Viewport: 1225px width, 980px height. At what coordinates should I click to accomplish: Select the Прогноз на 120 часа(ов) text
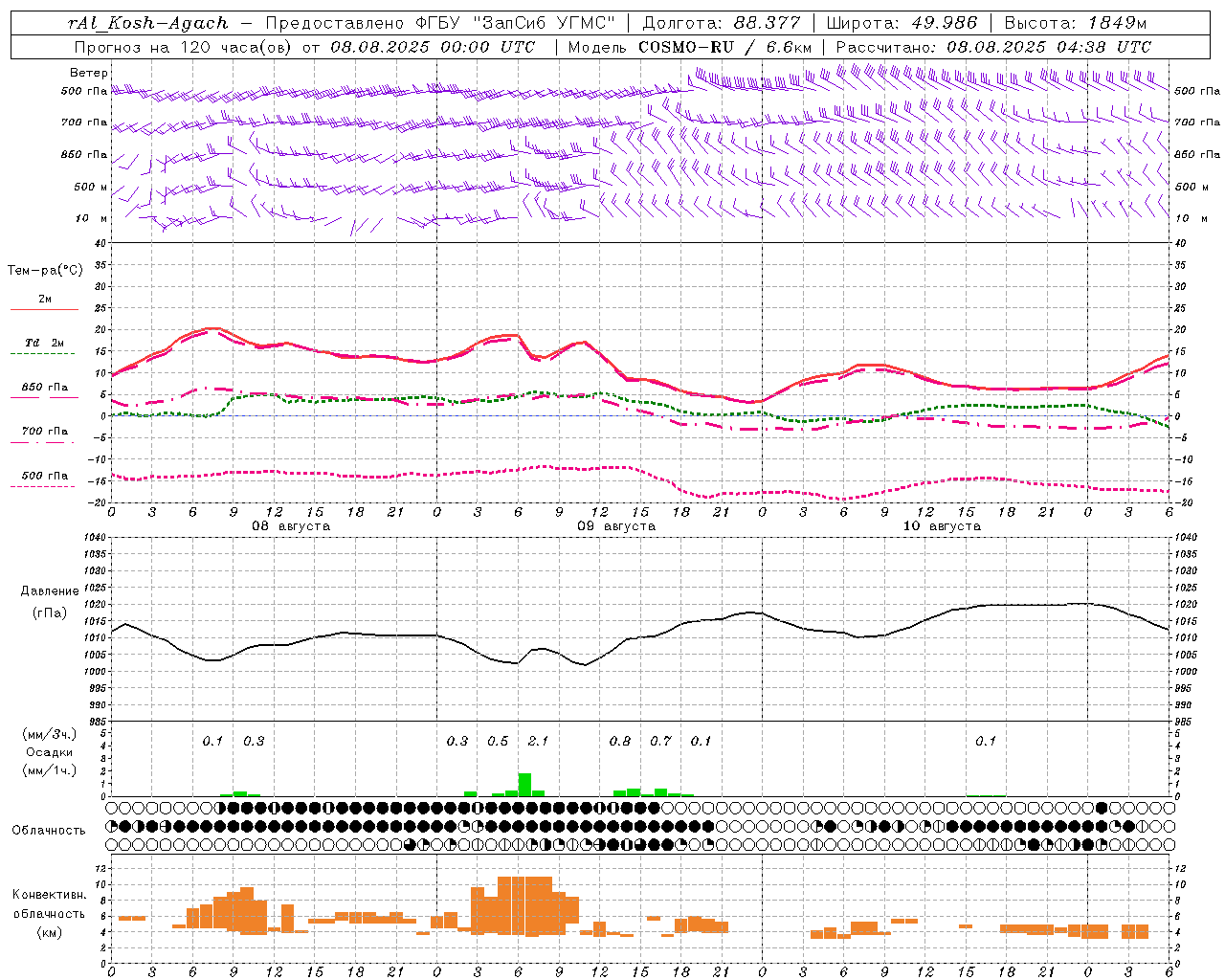[184, 47]
